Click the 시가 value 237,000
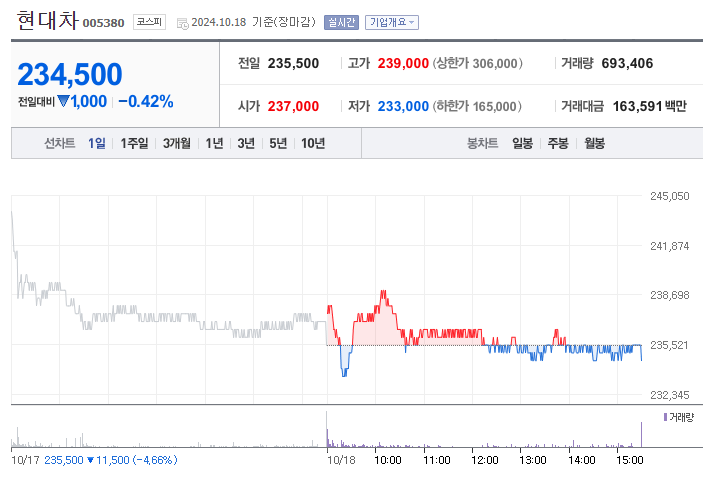 click(x=293, y=106)
